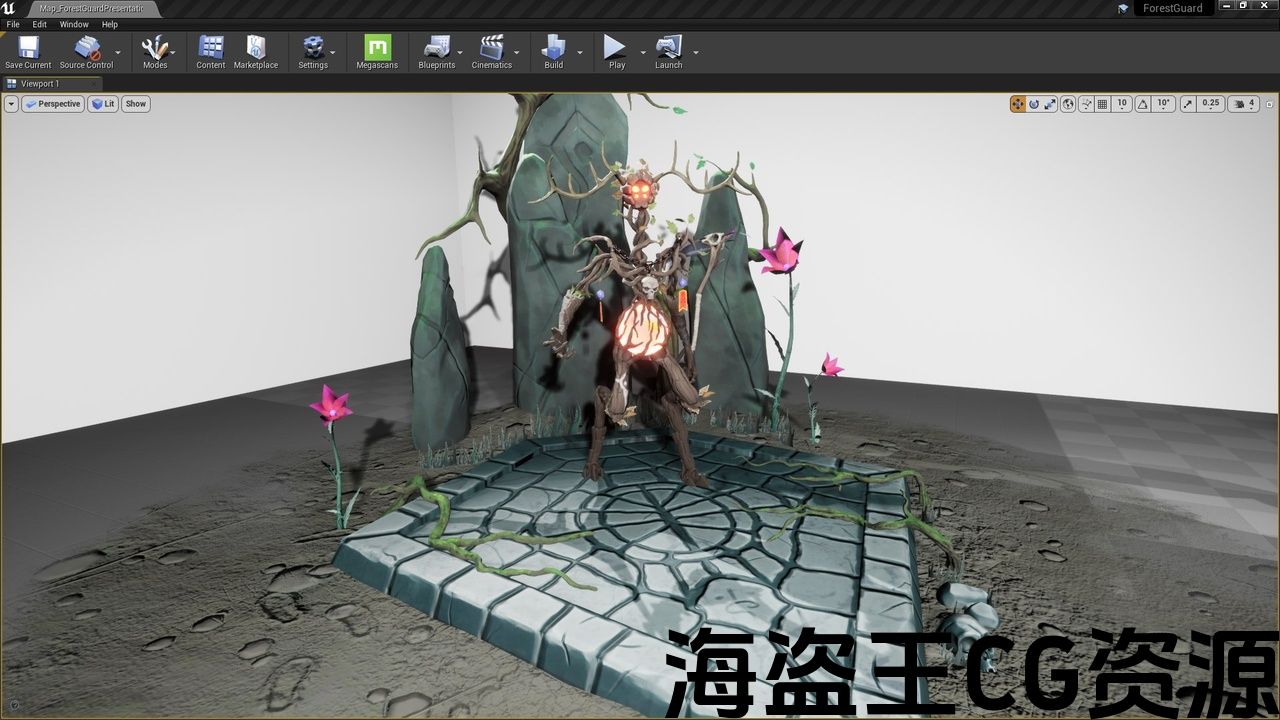This screenshot has width=1280, height=720.
Task: Toggle world/local coordinate space globe
Action: (x=1068, y=104)
